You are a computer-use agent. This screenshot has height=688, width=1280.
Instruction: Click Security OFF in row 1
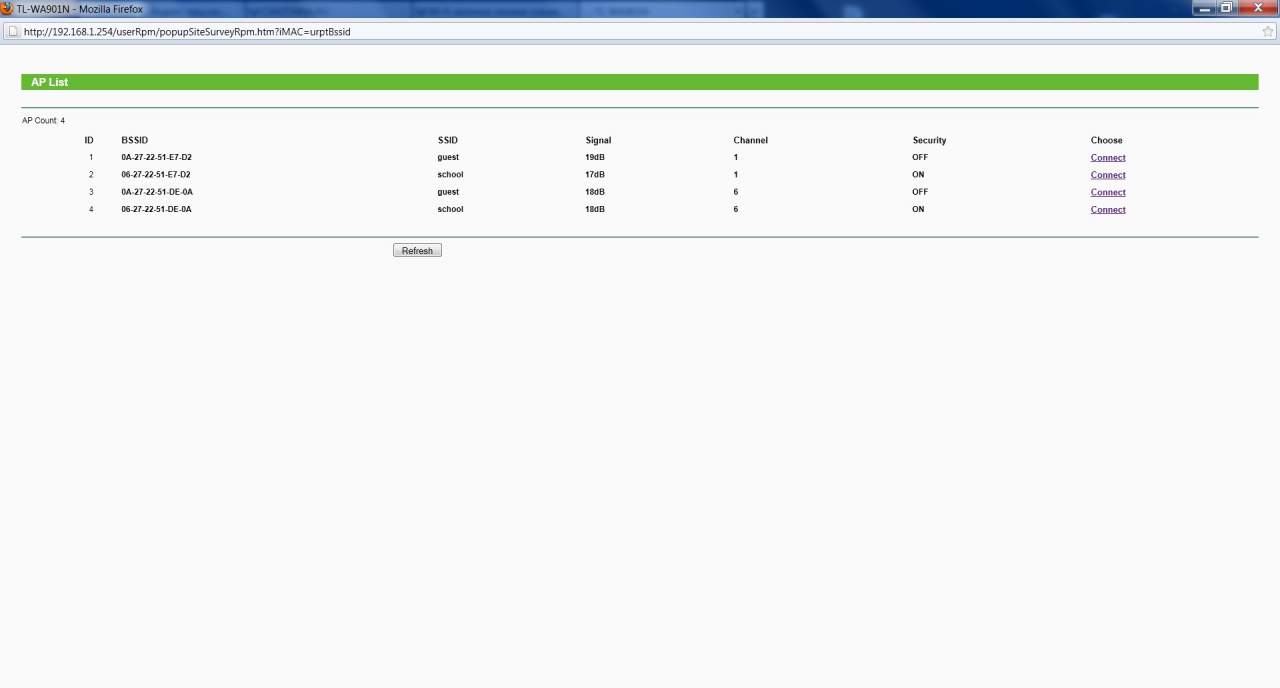coord(920,158)
